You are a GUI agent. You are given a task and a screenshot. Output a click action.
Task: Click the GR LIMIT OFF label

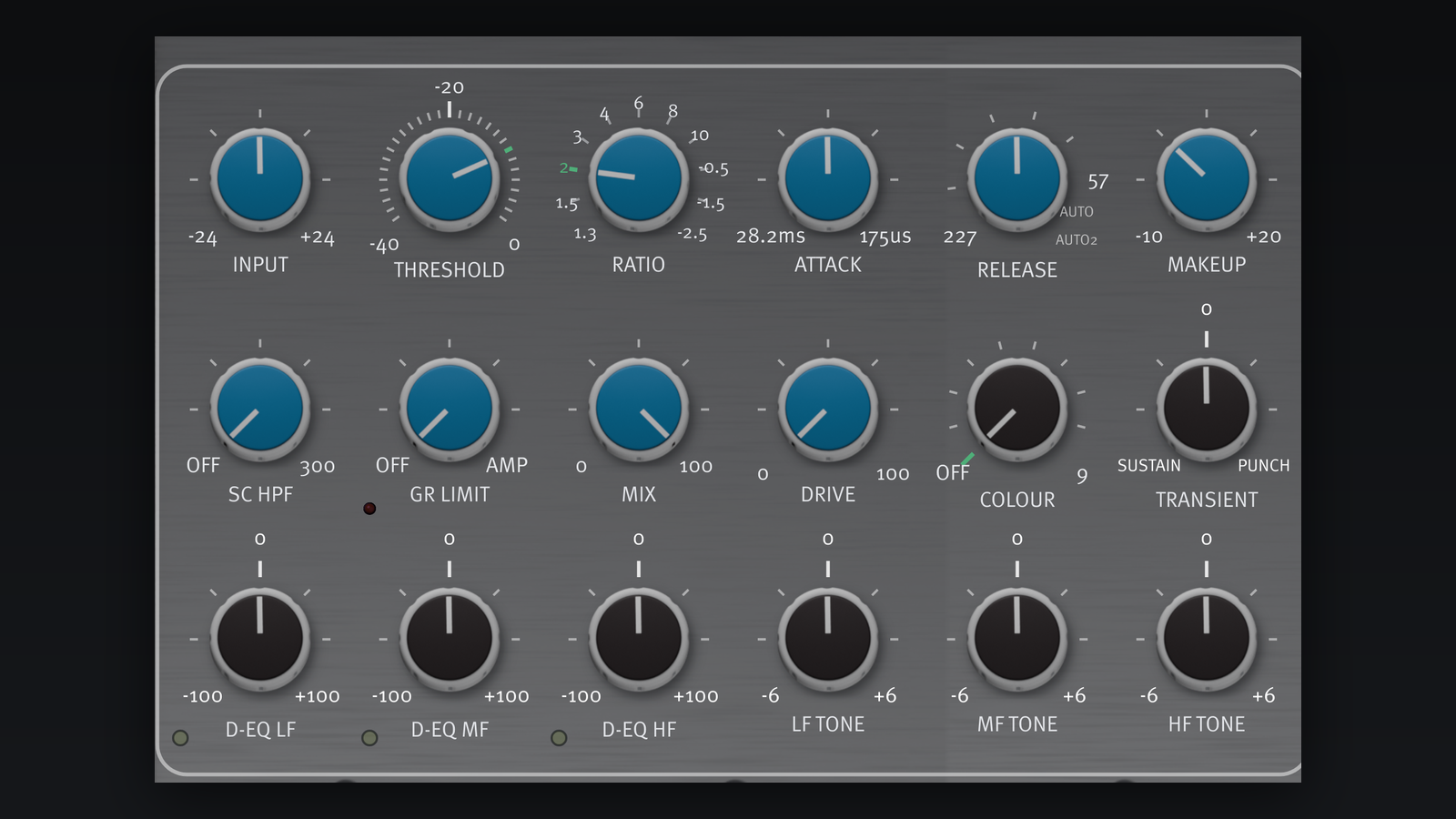coord(392,465)
